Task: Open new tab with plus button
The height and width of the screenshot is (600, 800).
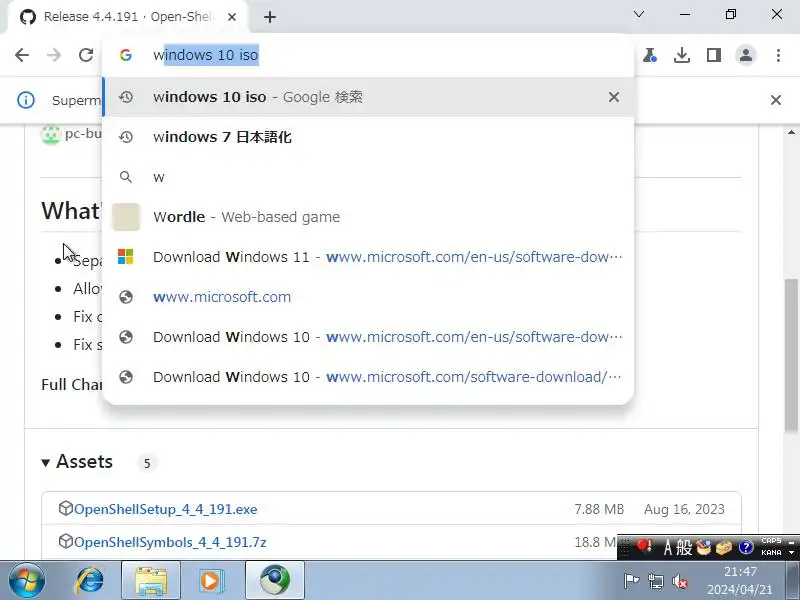Action: click(270, 17)
